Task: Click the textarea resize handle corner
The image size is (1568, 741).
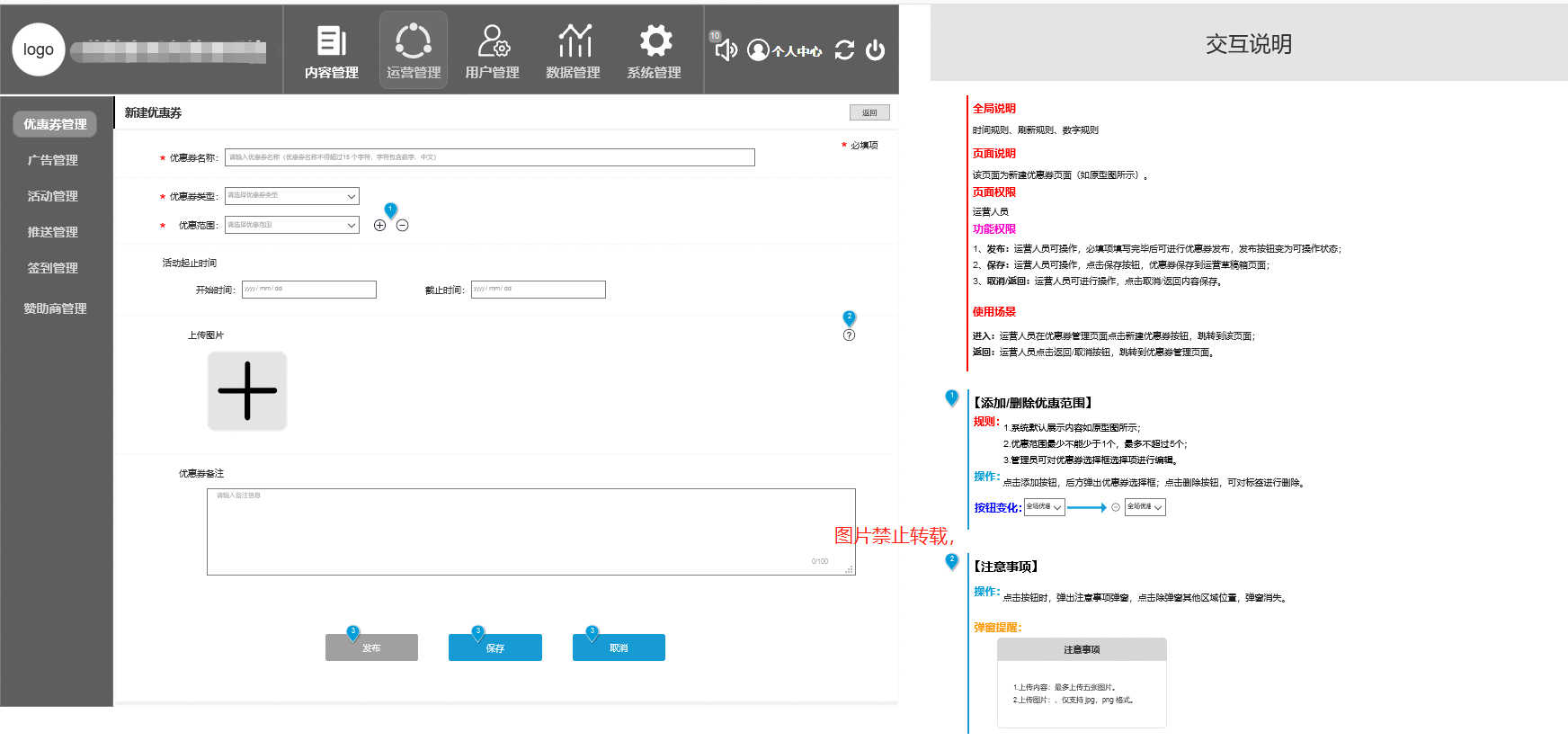Action: pyautogui.click(x=850, y=569)
